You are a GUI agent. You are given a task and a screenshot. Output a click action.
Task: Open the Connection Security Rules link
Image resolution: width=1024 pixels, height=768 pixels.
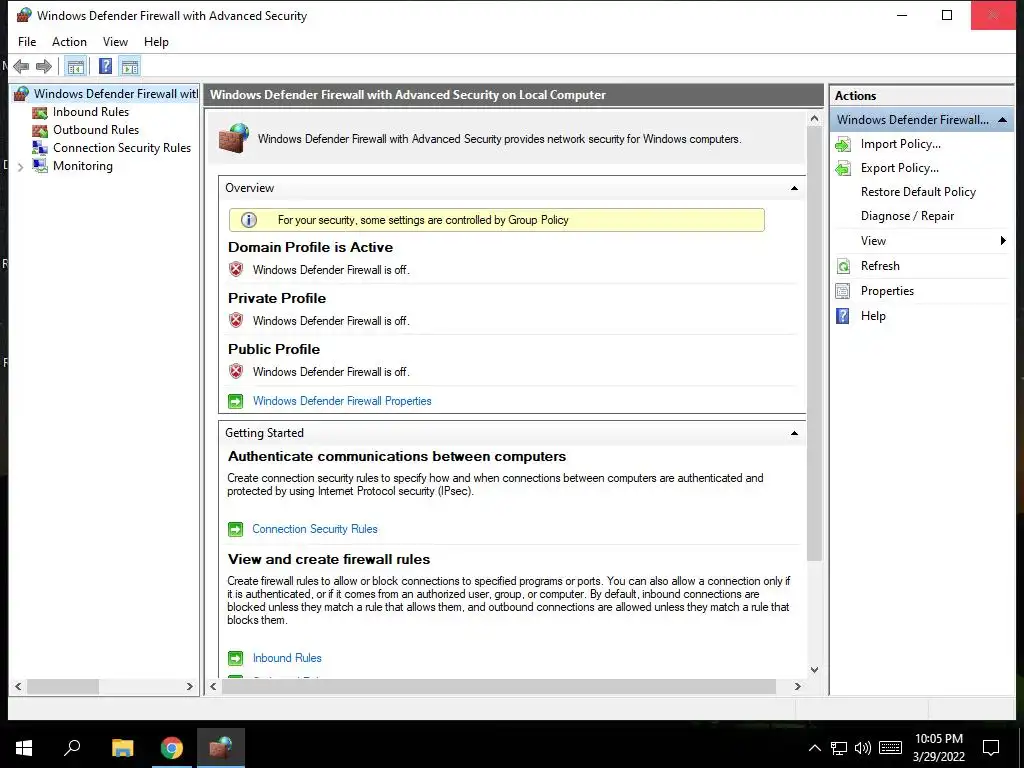pos(315,529)
